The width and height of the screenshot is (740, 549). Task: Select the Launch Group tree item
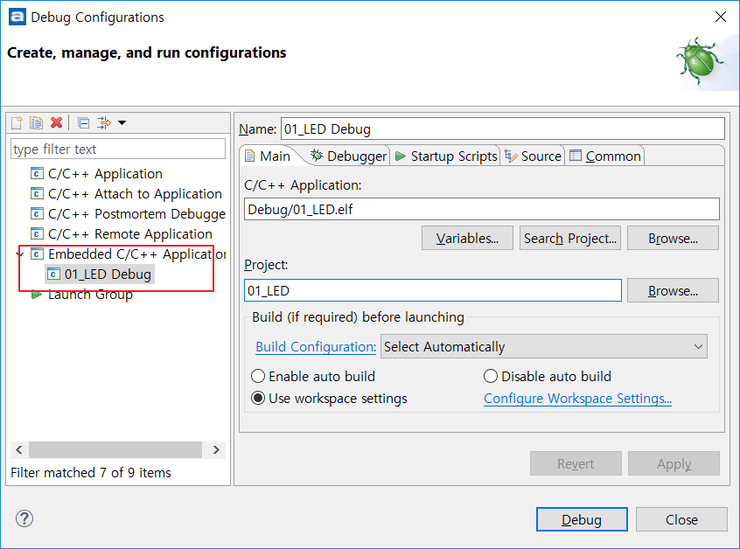(x=90, y=294)
